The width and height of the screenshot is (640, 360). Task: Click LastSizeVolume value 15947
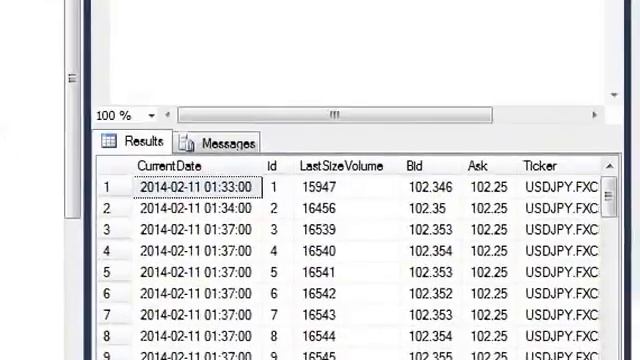pos(319,187)
